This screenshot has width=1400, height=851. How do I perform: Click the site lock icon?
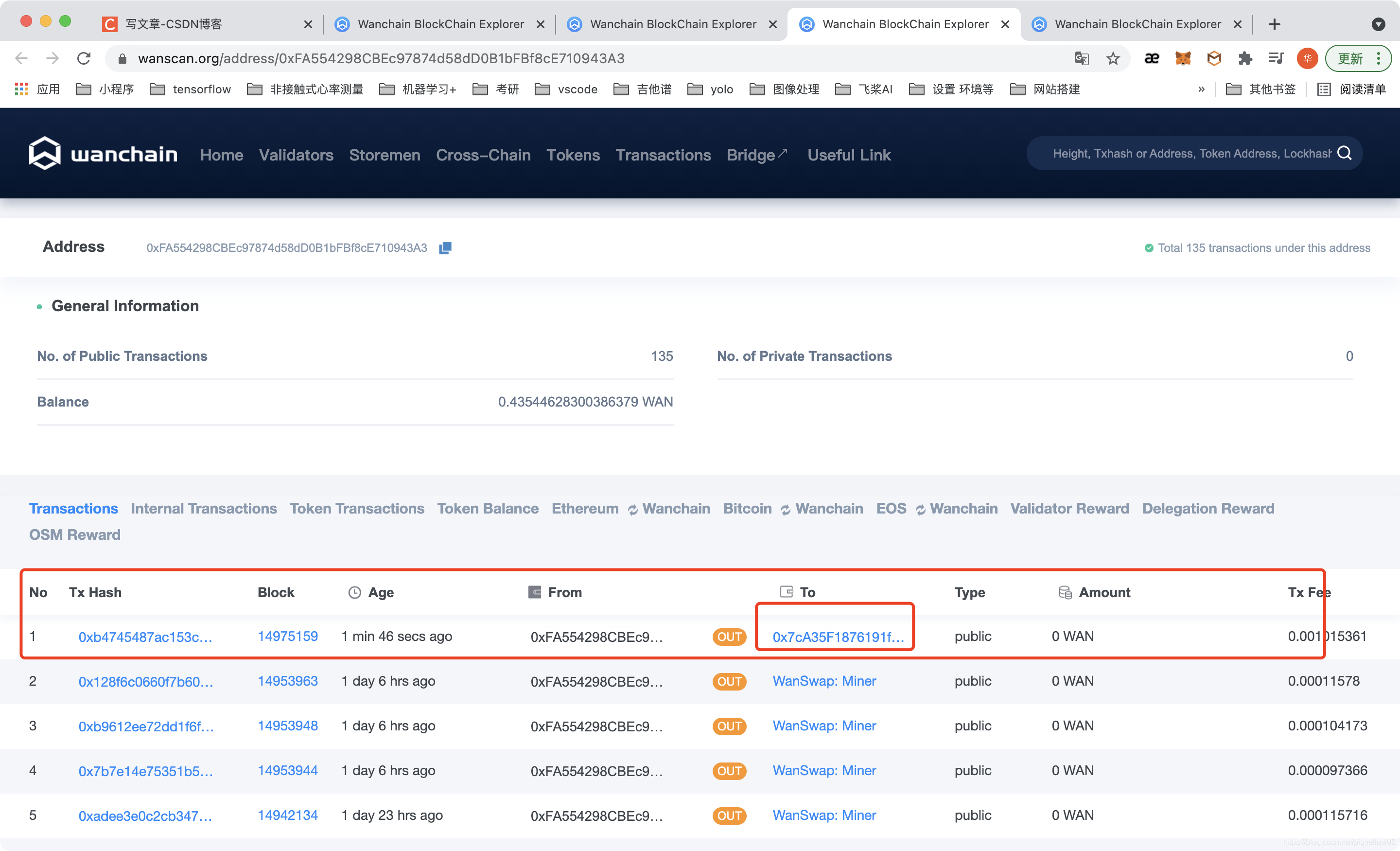tap(122, 58)
